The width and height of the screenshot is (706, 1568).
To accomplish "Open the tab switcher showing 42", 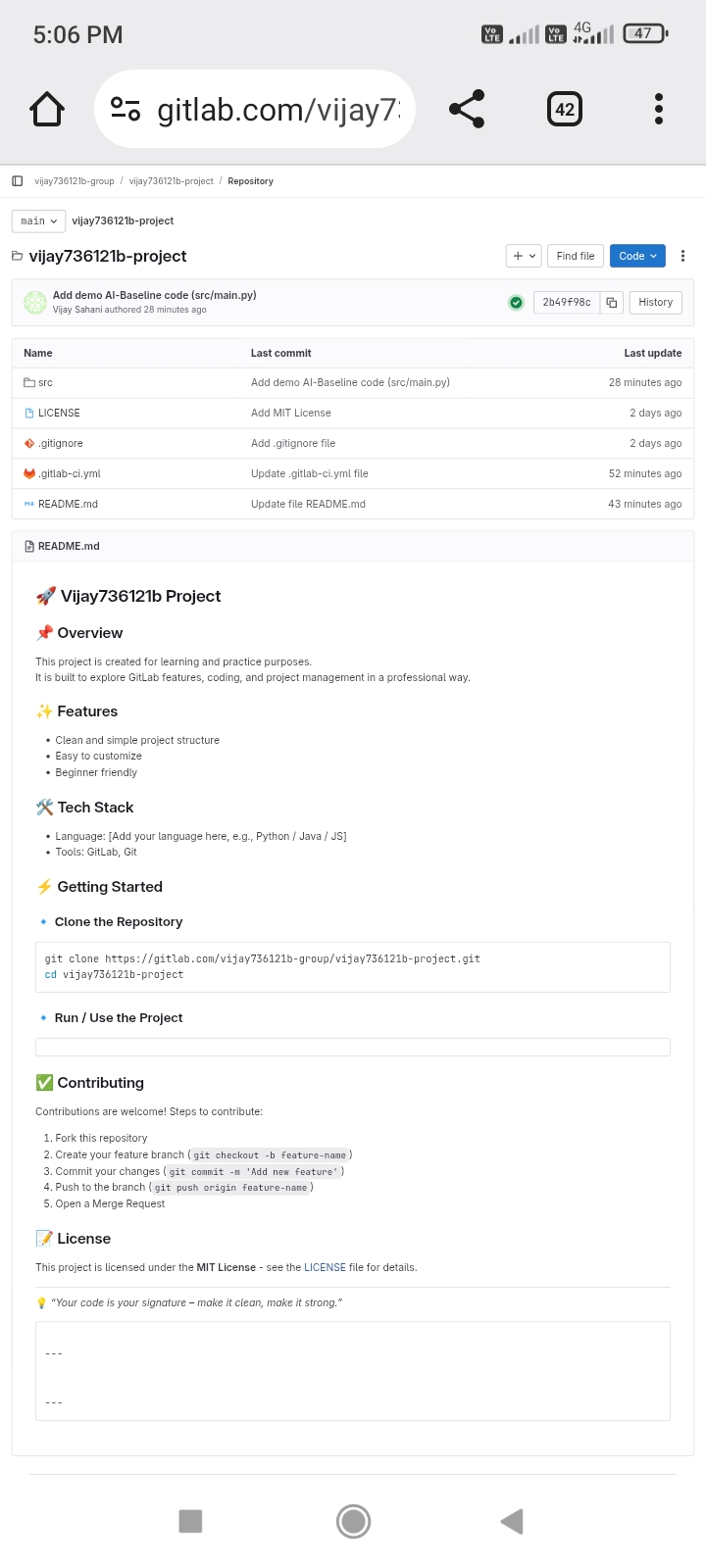I will tap(564, 109).
